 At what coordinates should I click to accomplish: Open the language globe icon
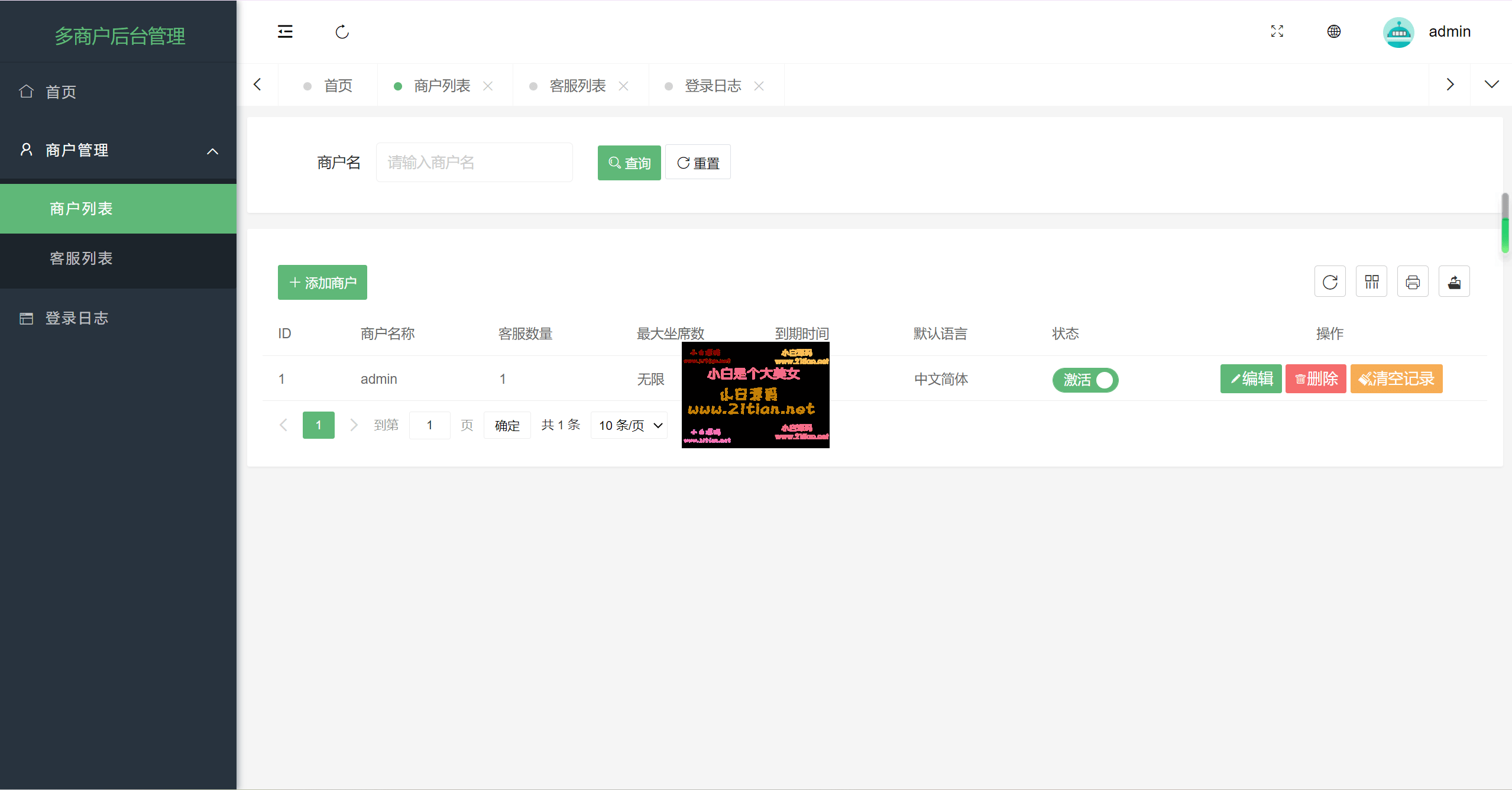[x=1333, y=32]
